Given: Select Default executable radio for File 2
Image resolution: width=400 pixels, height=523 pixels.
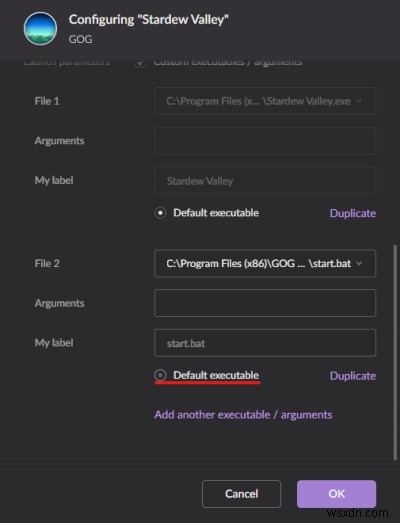Looking at the screenshot, I should (x=160, y=375).
